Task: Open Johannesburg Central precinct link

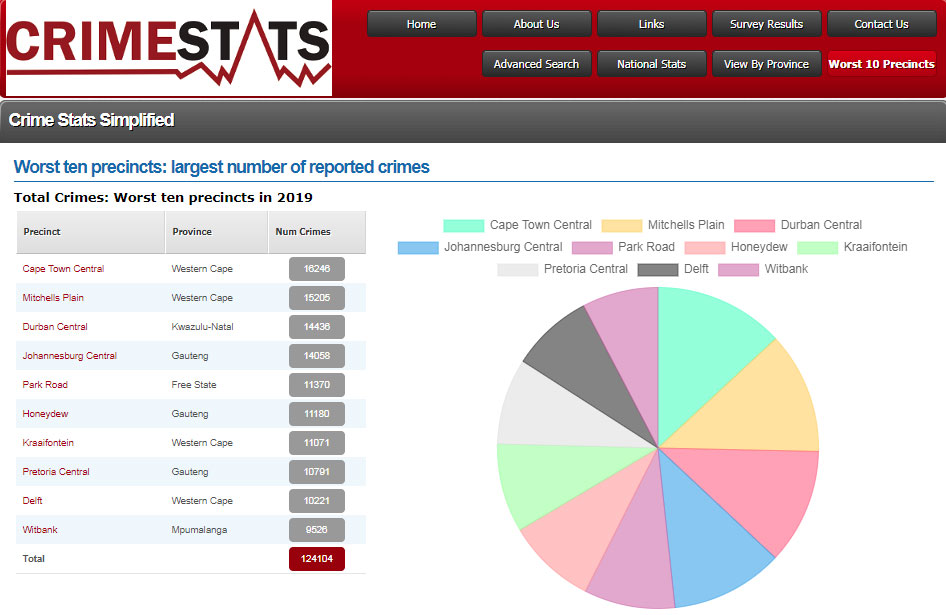Action: (69, 356)
